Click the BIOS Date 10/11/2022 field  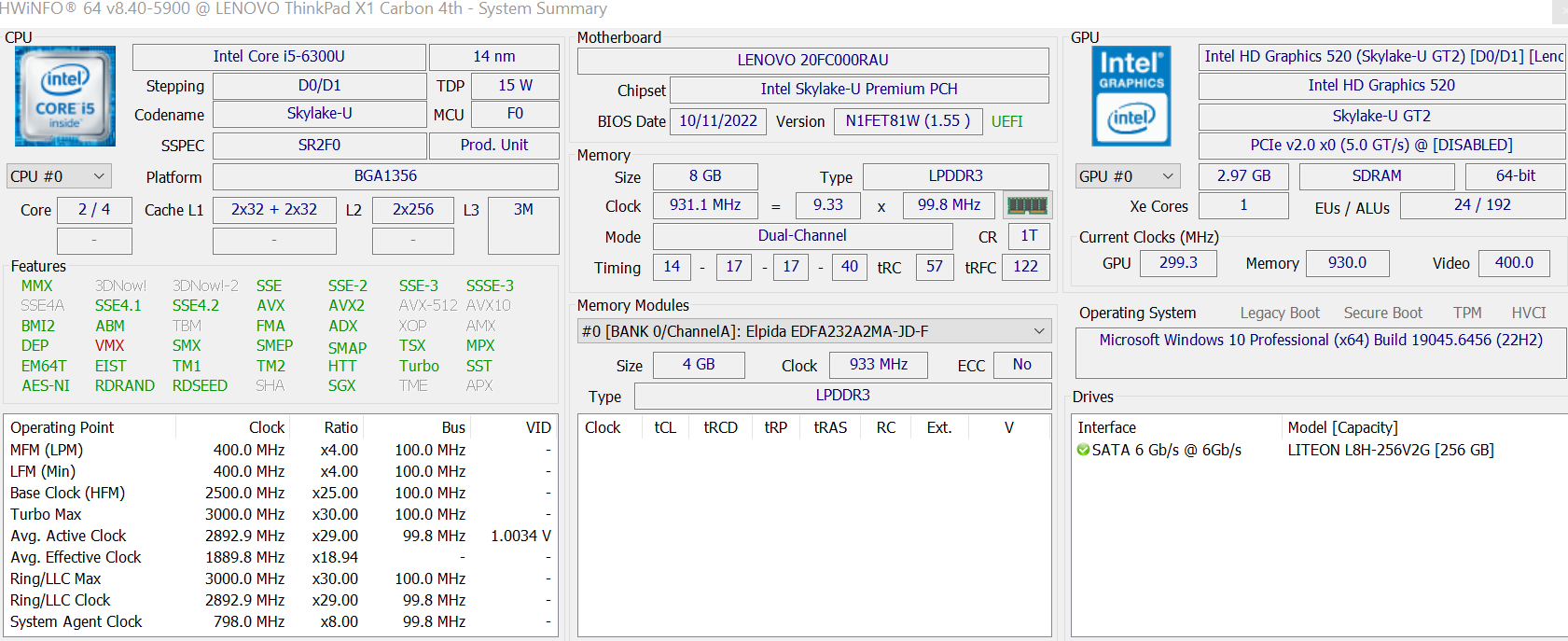717,121
